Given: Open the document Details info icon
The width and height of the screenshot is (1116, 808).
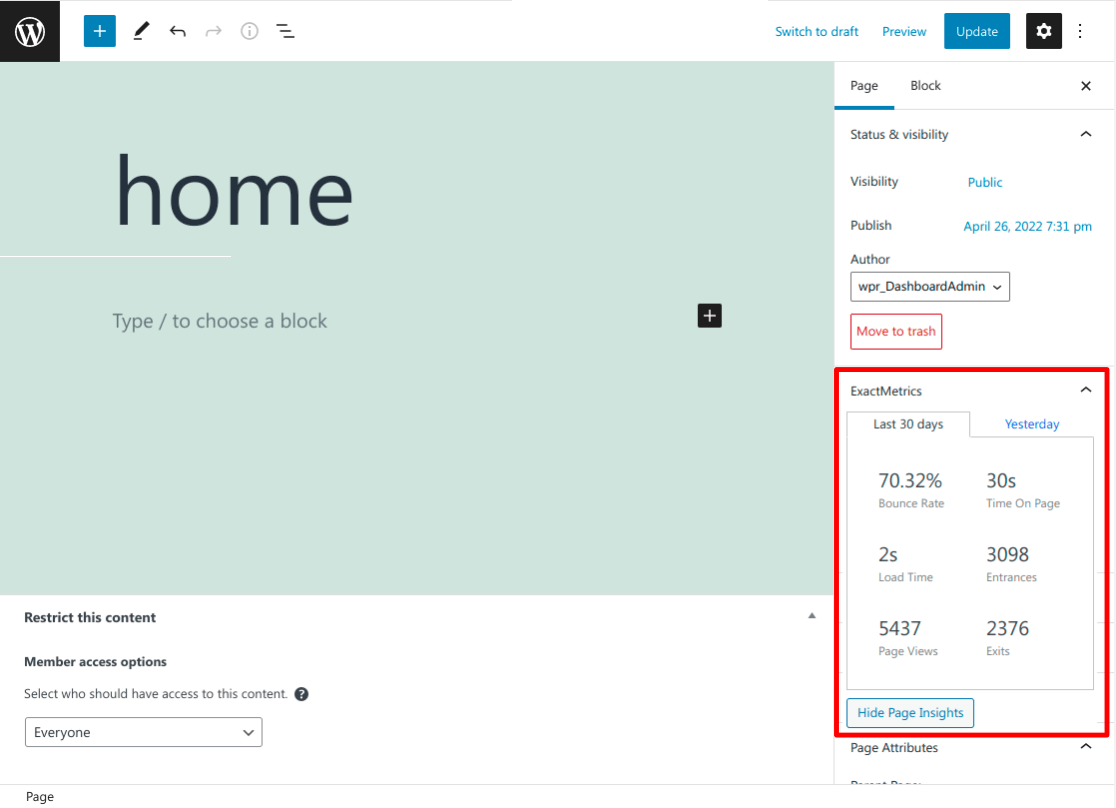Looking at the screenshot, I should (x=249, y=31).
